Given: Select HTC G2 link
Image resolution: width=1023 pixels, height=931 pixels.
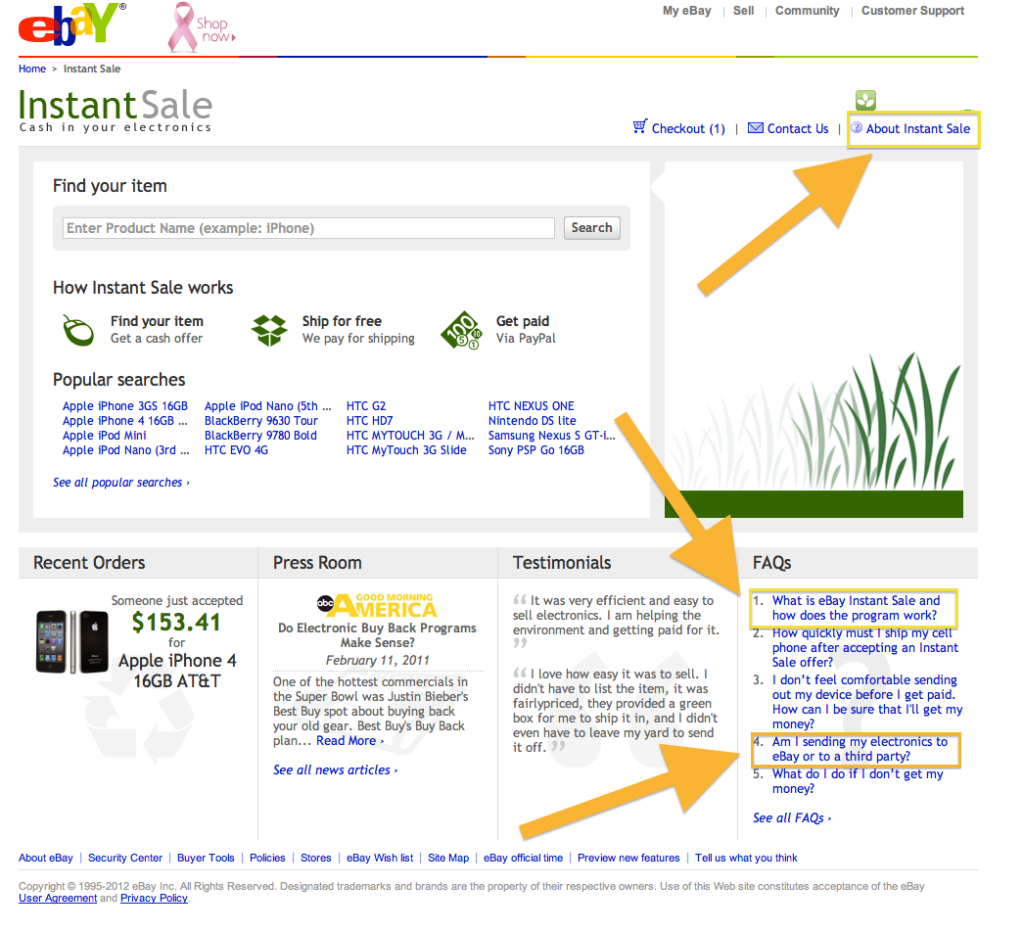Looking at the screenshot, I should 366,406.
